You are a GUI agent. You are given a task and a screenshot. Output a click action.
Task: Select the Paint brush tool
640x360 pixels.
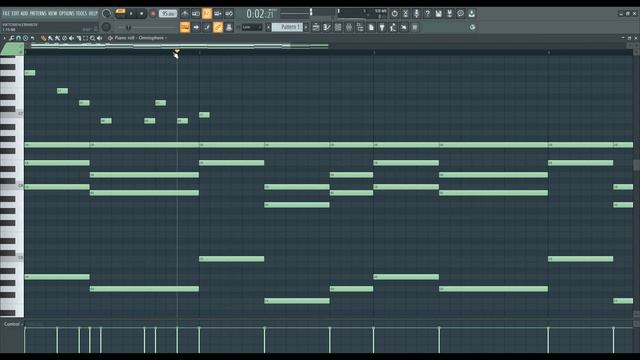point(50,38)
